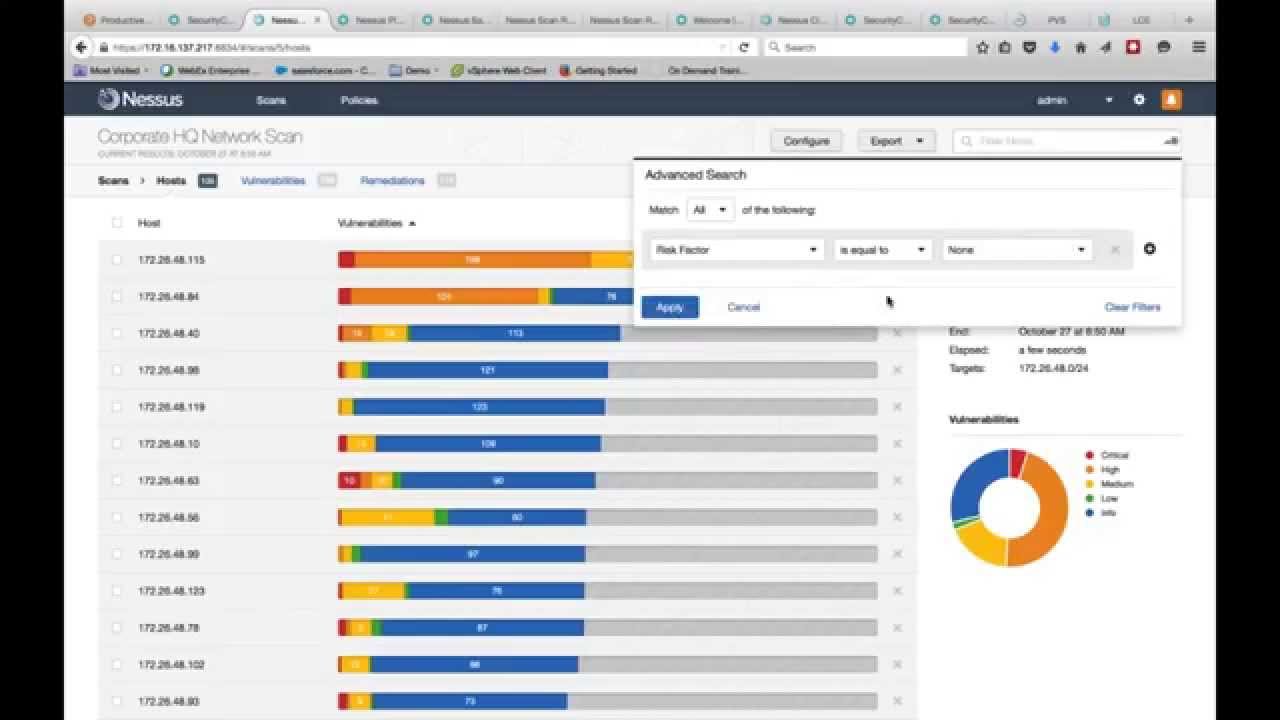Image resolution: width=1280 pixels, height=720 pixels.
Task: Open the vSphere Web Client bookmark
Action: [499, 71]
